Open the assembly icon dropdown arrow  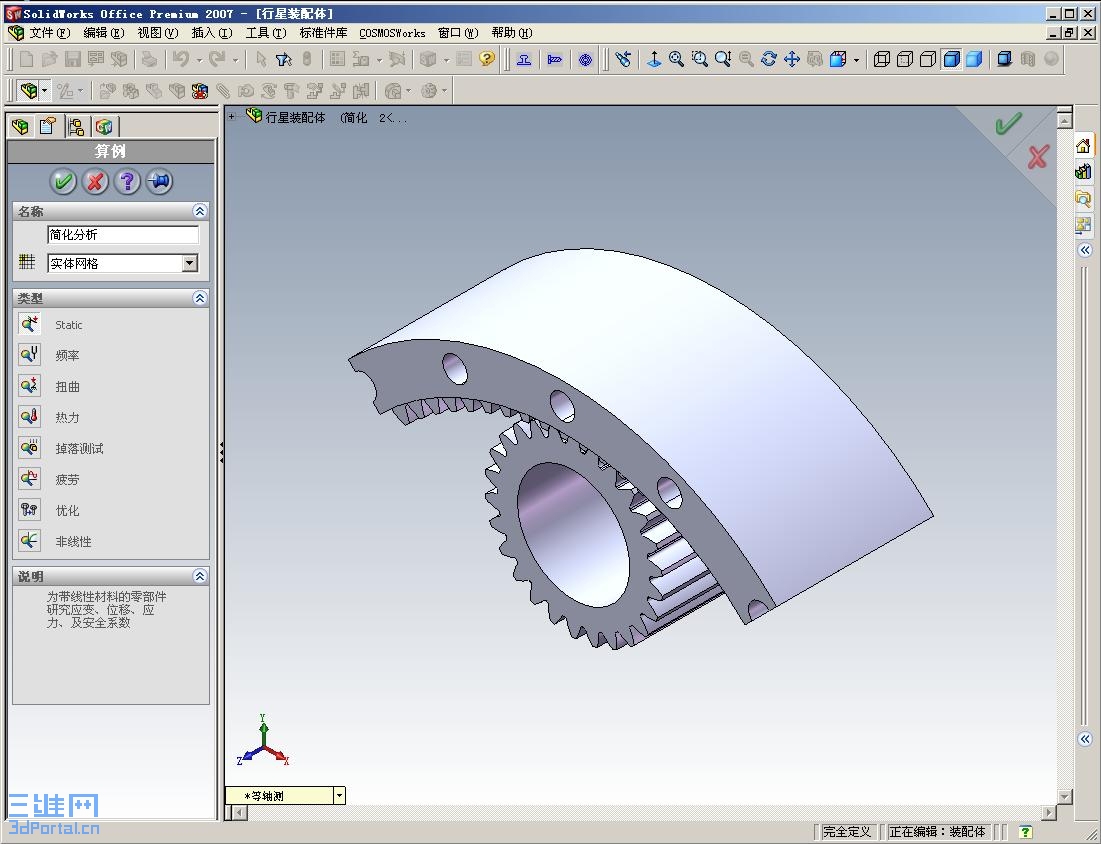coord(45,91)
